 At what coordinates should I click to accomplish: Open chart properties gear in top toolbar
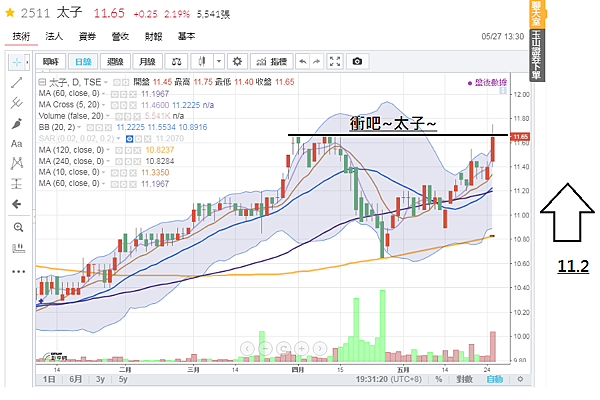coord(237,61)
